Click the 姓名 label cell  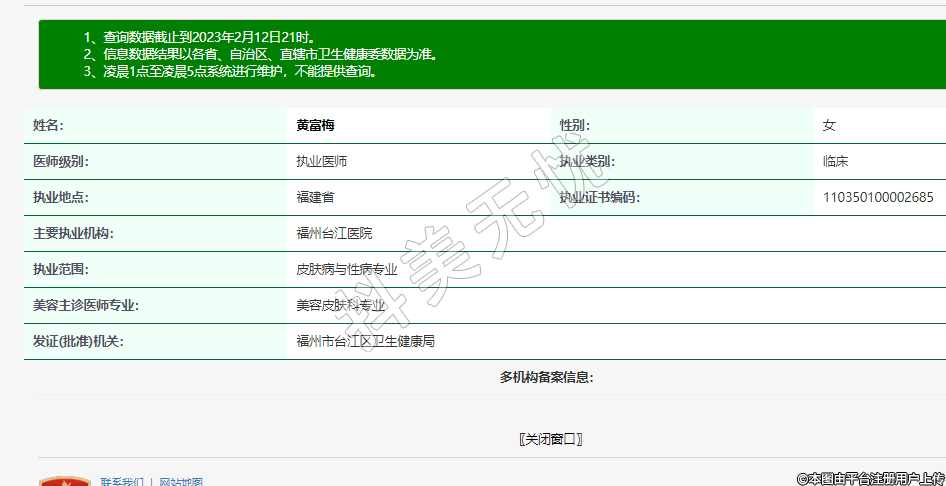48,125
